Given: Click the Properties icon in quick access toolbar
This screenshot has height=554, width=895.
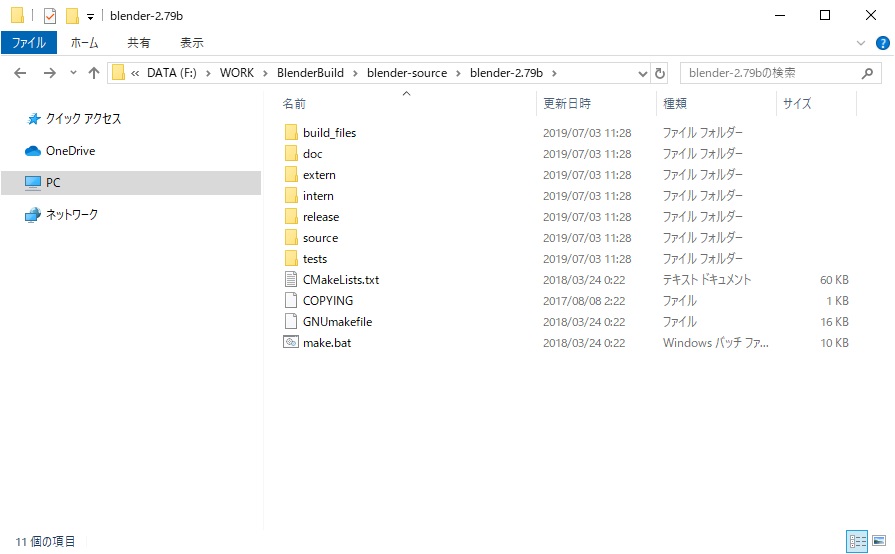Looking at the screenshot, I should [x=50, y=15].
